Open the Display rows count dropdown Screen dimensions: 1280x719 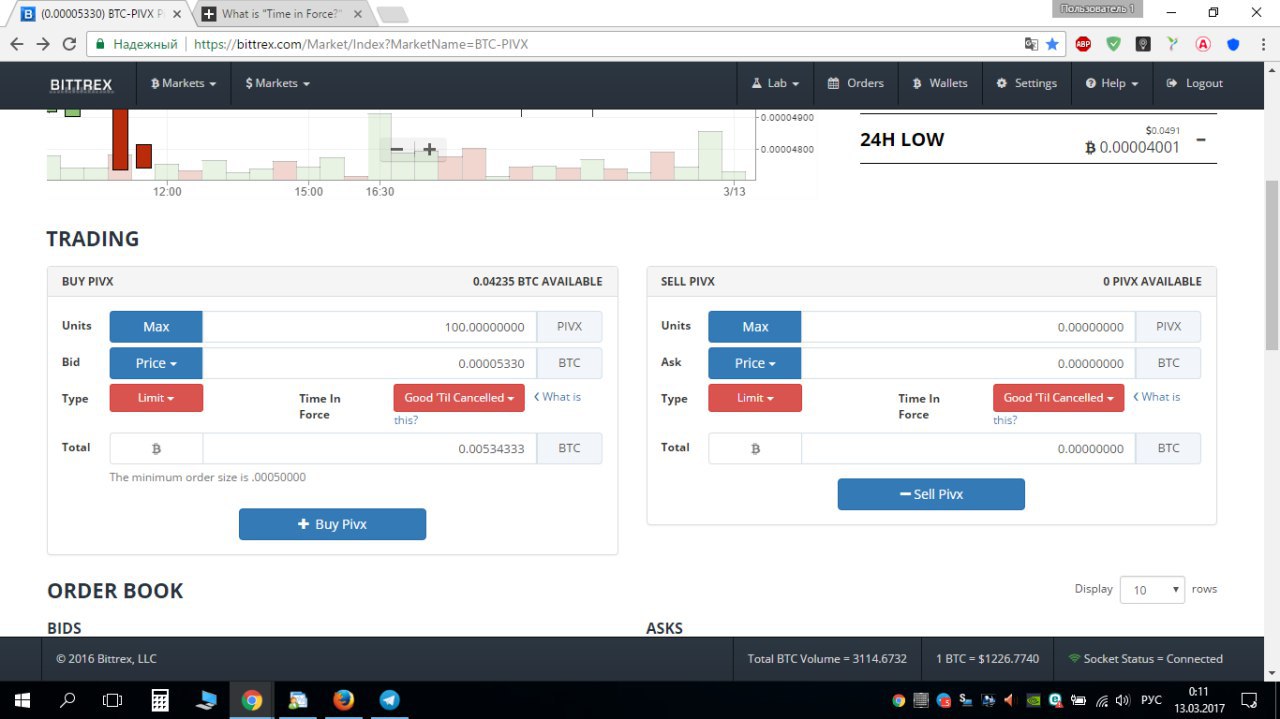[1152, 590]
